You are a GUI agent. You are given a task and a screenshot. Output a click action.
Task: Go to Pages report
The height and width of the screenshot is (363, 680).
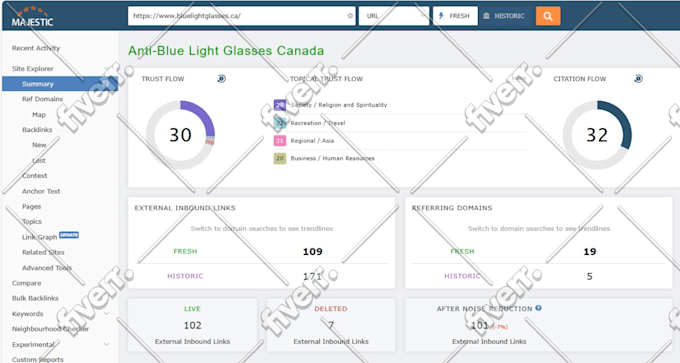[32, 206]
